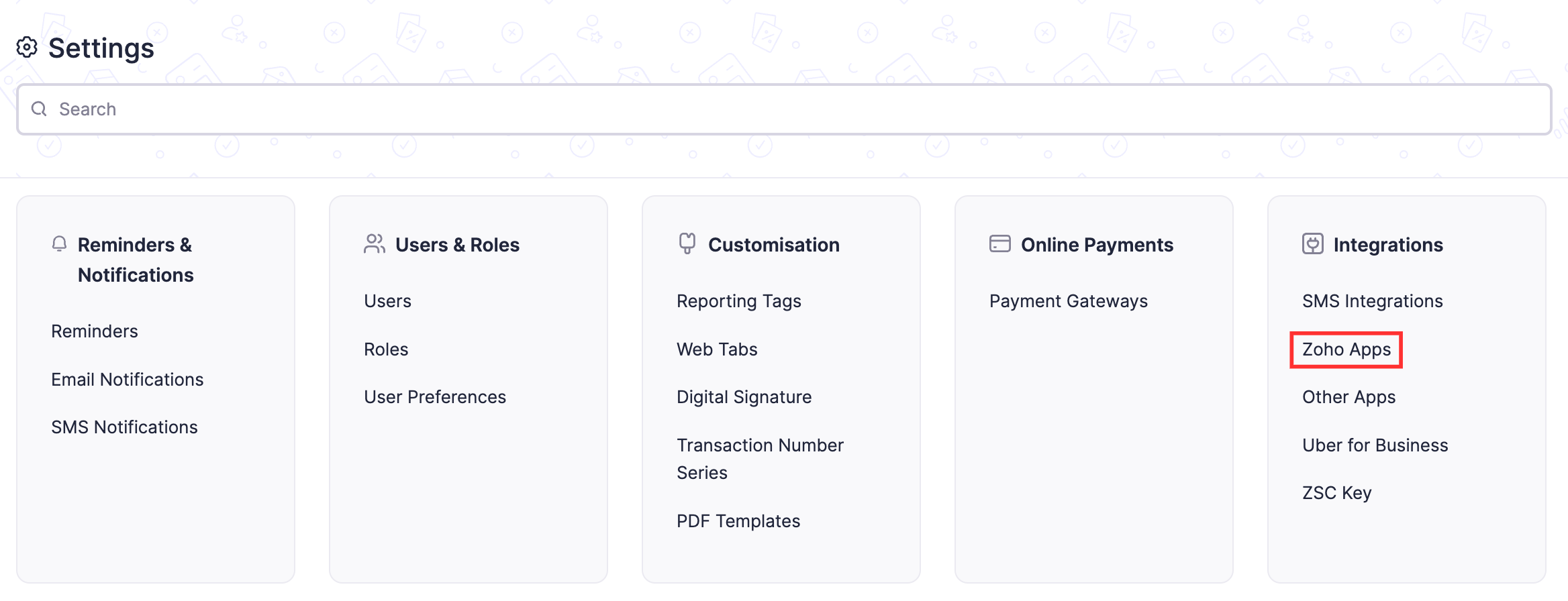Click the bell icon beside Reminders & Notifications
Image resolution: width=1568 pixels, height=601 pixels.
click(x=60, y=244)
